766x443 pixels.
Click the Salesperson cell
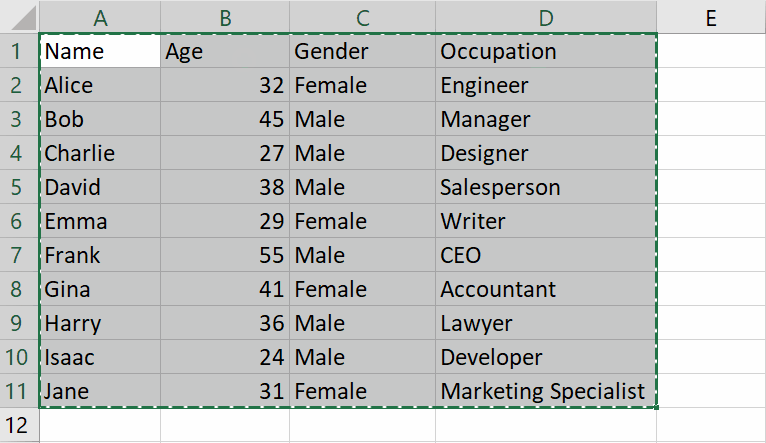(546, 187)
